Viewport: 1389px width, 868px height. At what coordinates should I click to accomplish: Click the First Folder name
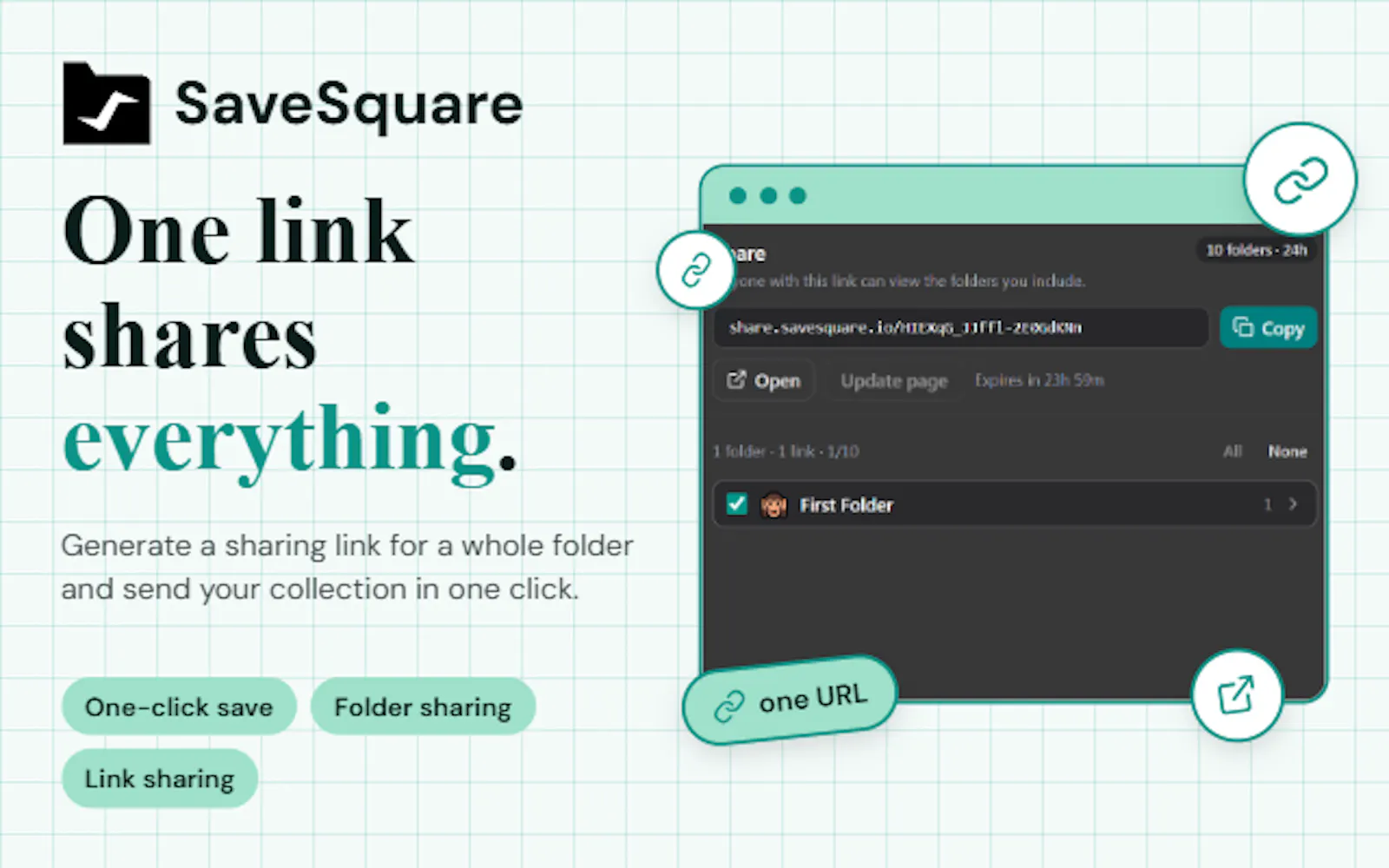846,505
